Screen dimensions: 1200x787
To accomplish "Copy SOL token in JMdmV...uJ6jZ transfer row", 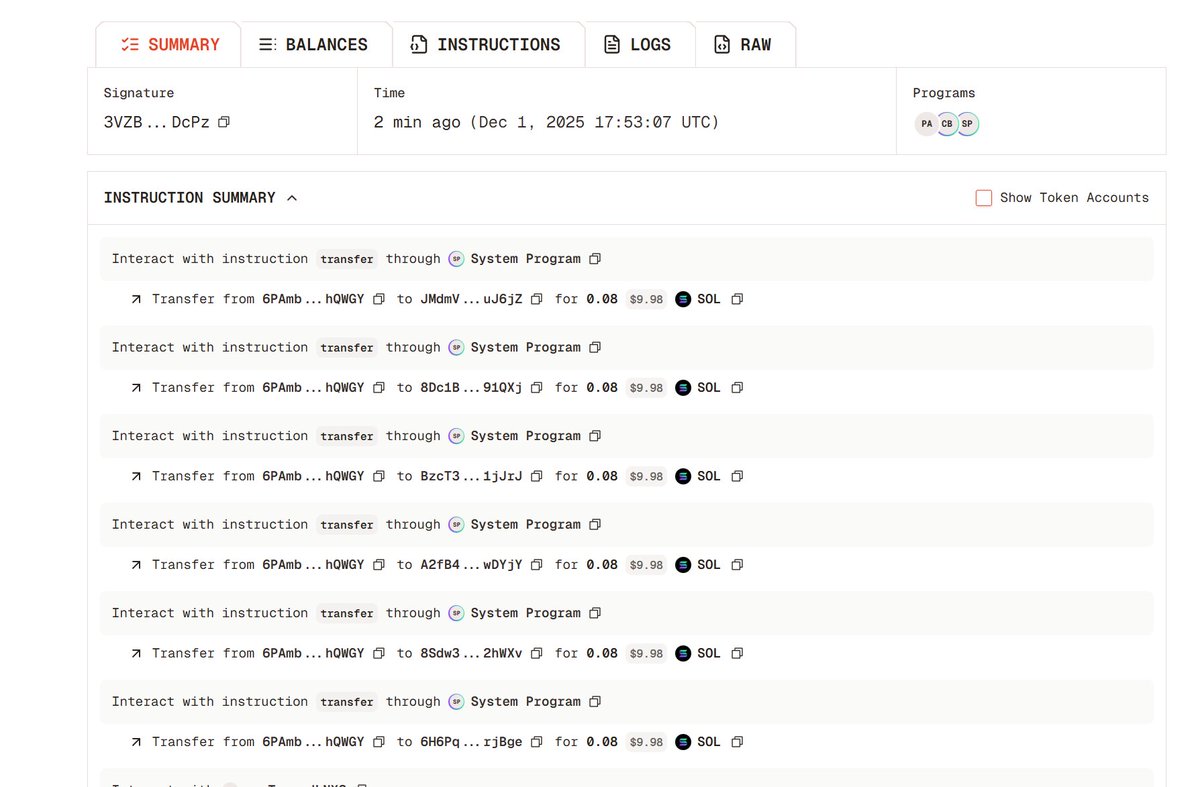I will point(737,299).
